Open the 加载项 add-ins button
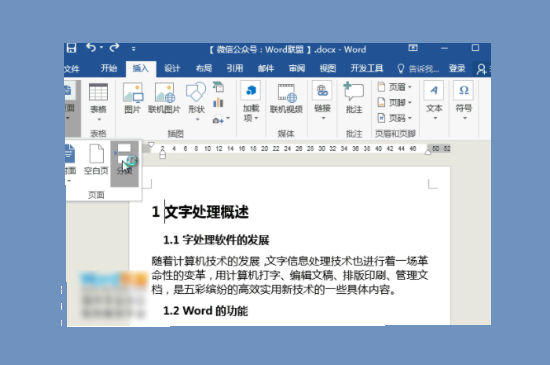The image size is (550, 365). point(251,101)
